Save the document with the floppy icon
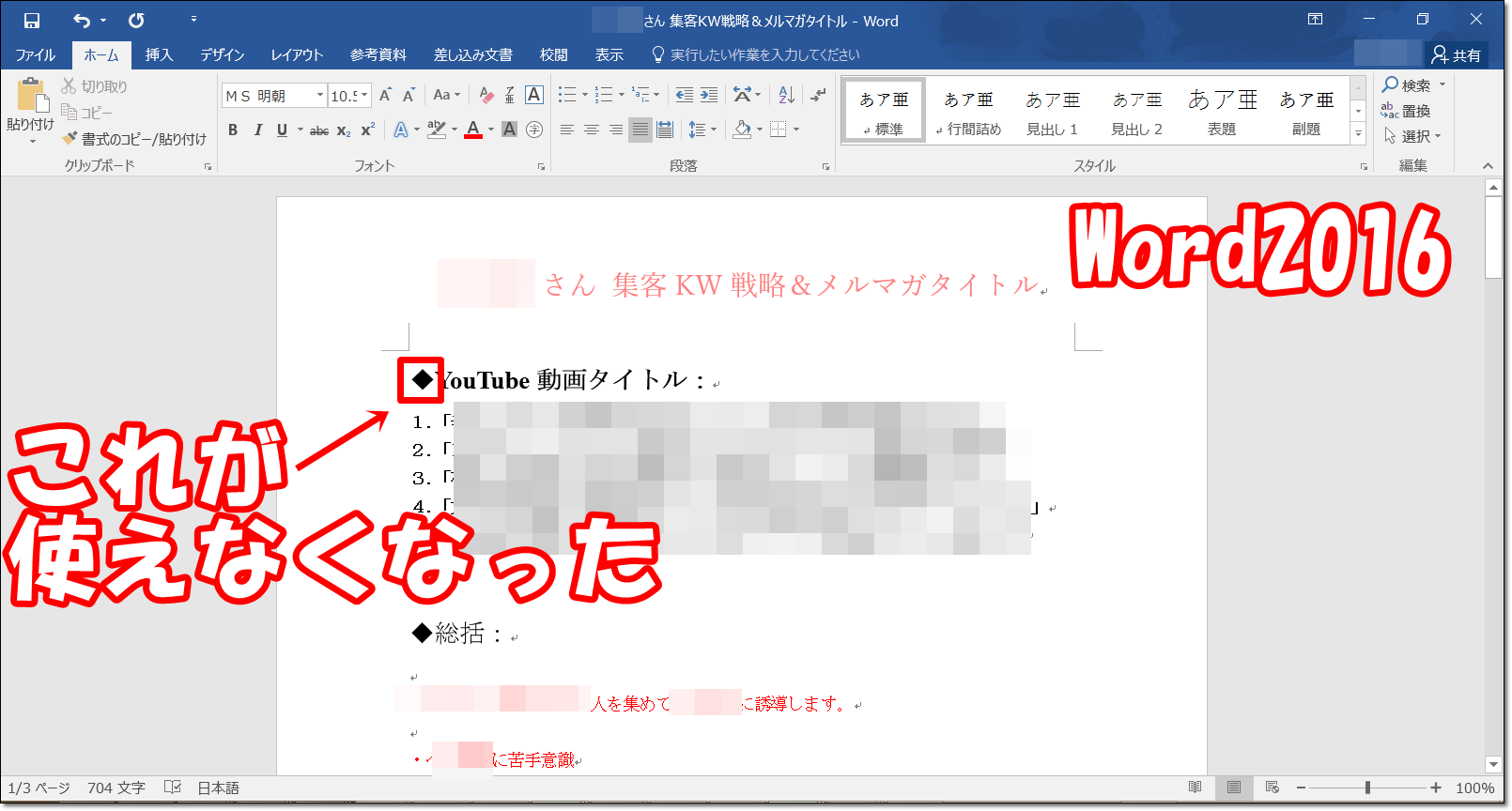 click(32, 20)
